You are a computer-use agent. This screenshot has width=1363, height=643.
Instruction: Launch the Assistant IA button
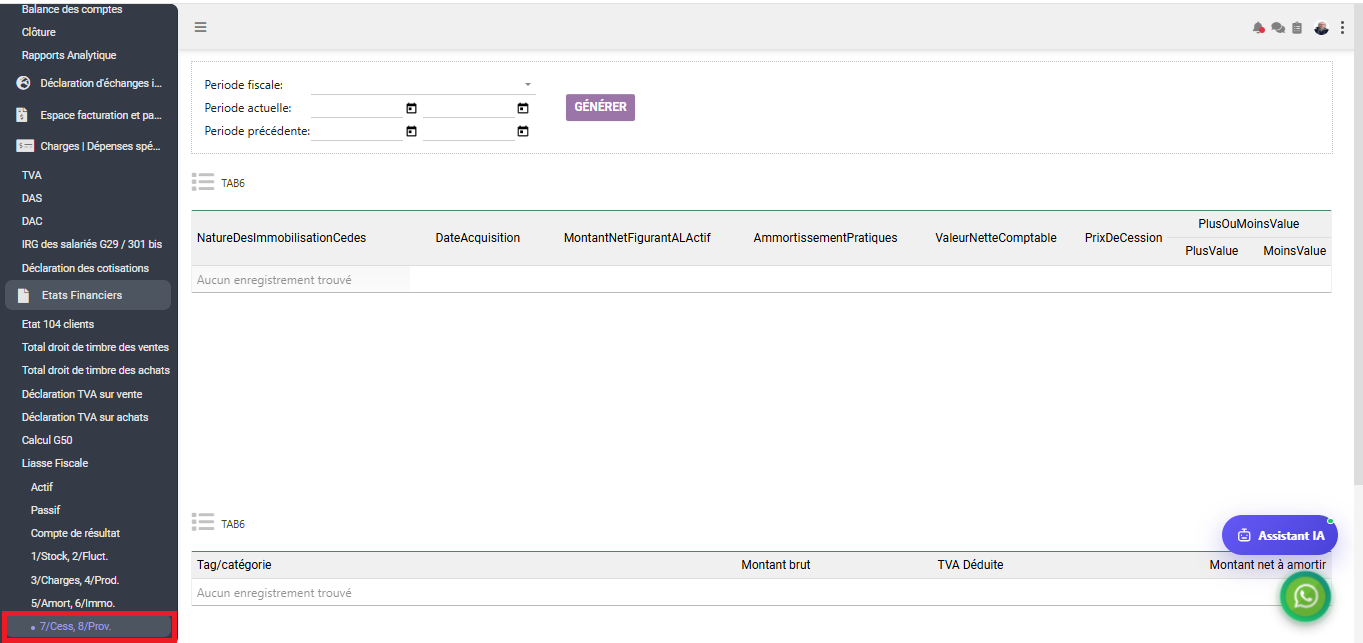coord(1280,535)
